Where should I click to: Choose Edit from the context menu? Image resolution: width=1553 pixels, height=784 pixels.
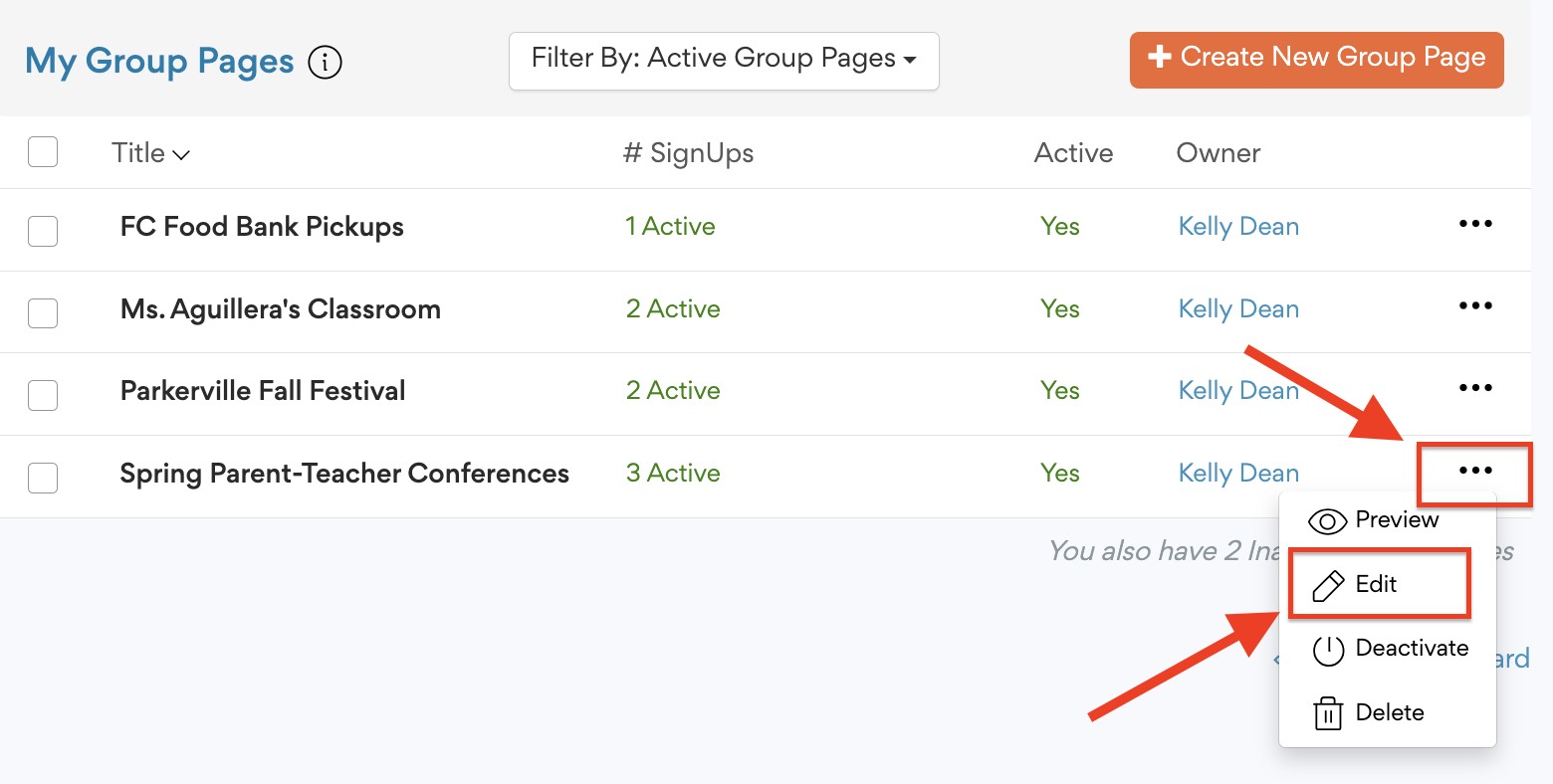click(1376, 584)
